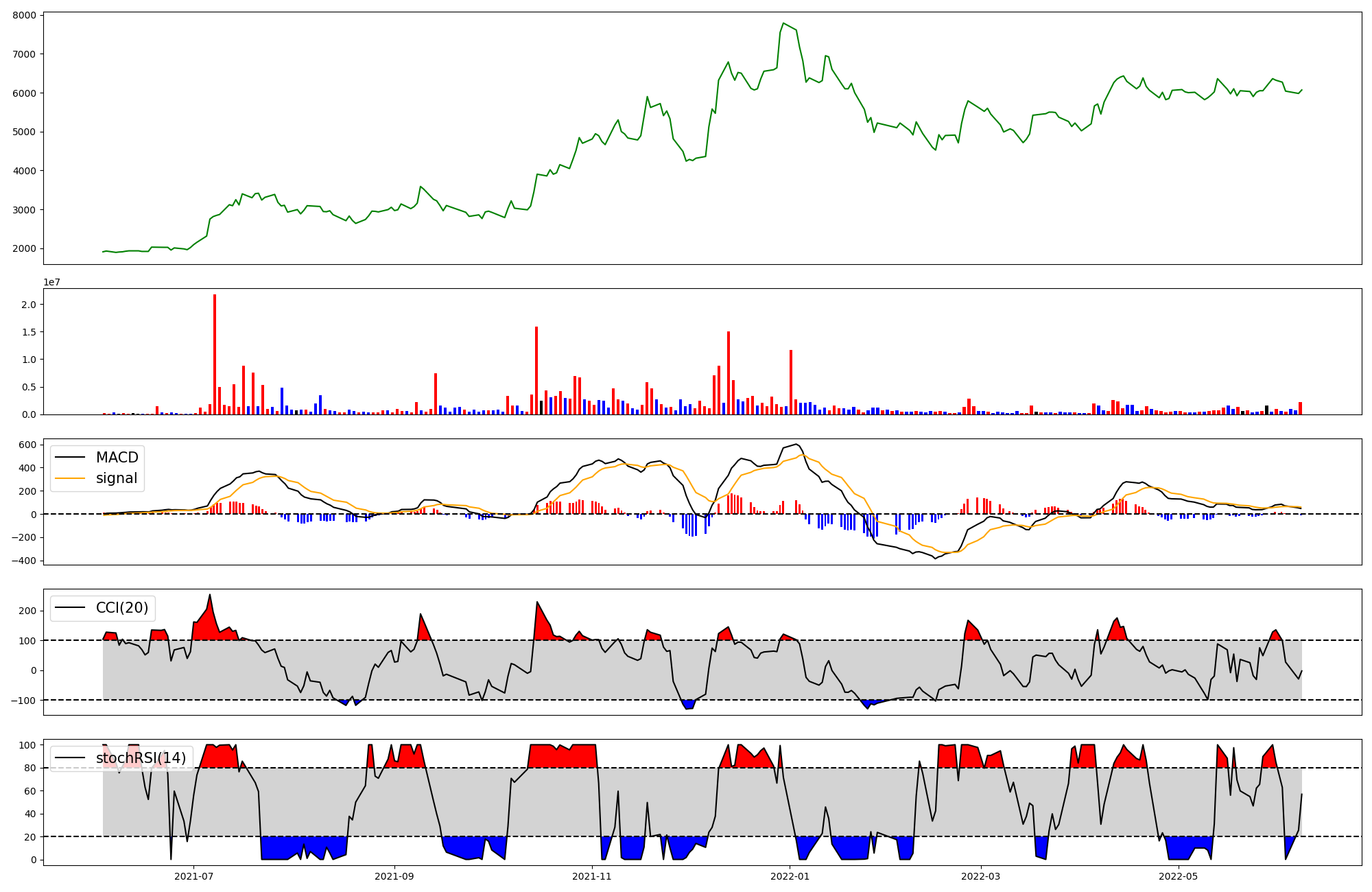Viewport: 1372px width, 892px height.
Task: Select the black MACD line legend swatch
Action: tap(70, 458)
